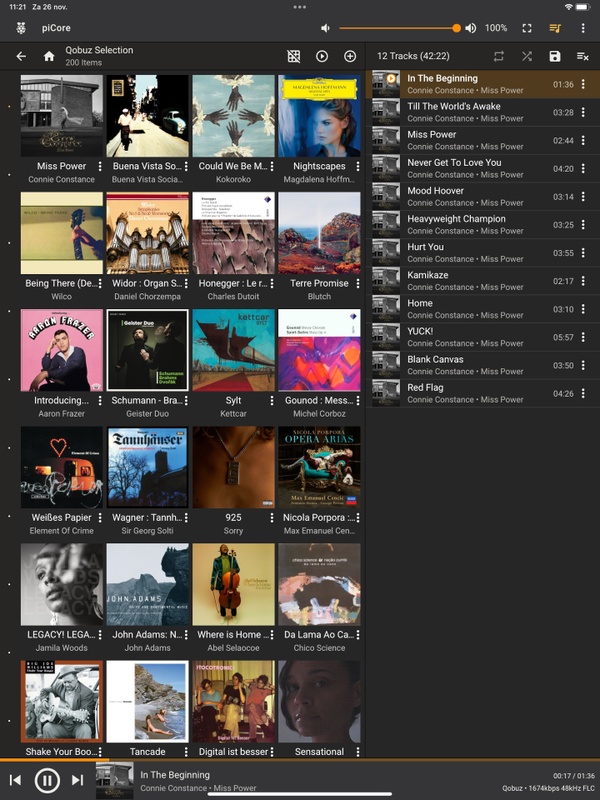Open the piCore player logo menu
The height and width of the screenshot is (800, 600).
(x=21, y=28)
